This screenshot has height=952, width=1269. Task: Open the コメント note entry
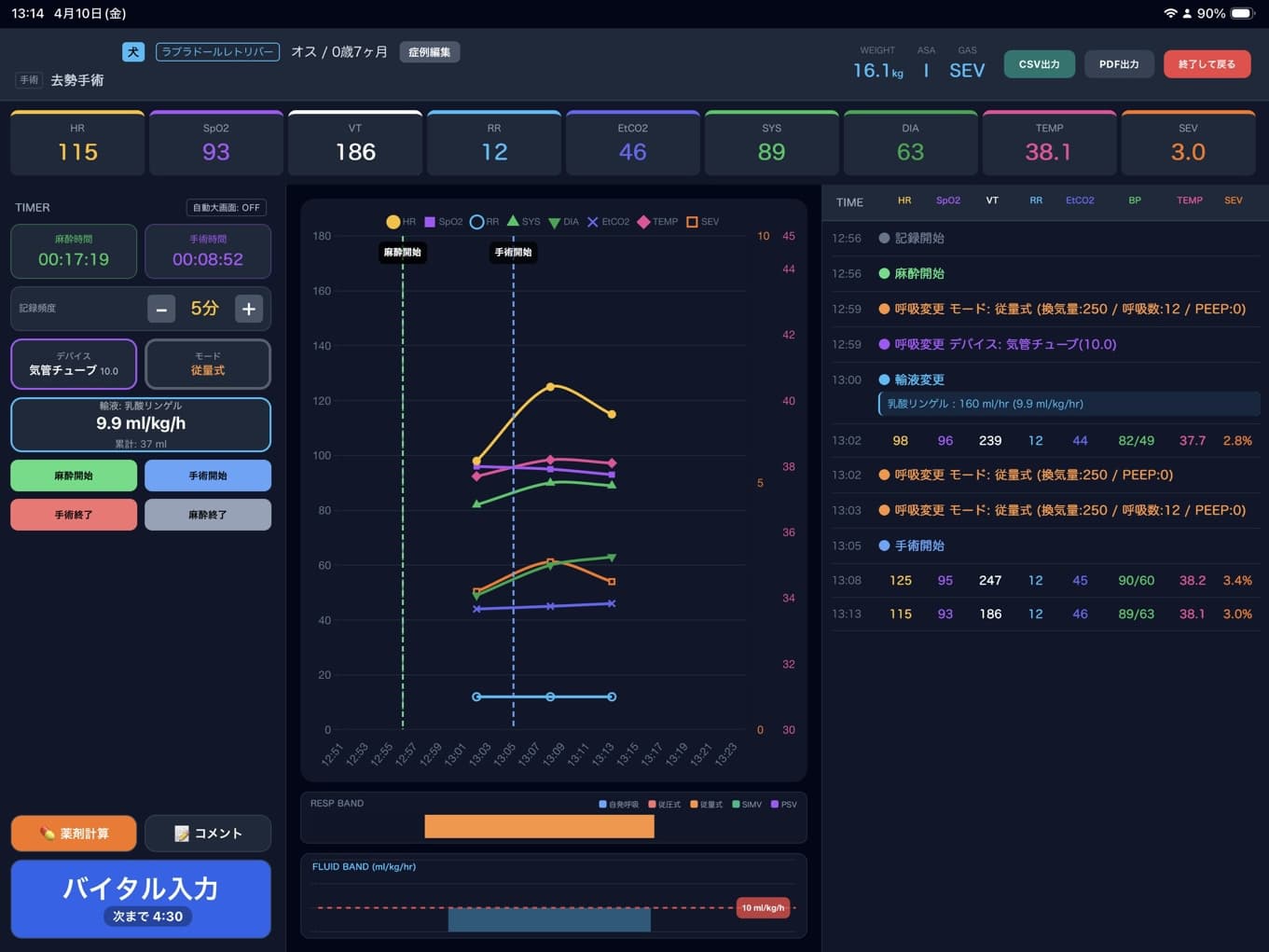click(208, 834)
